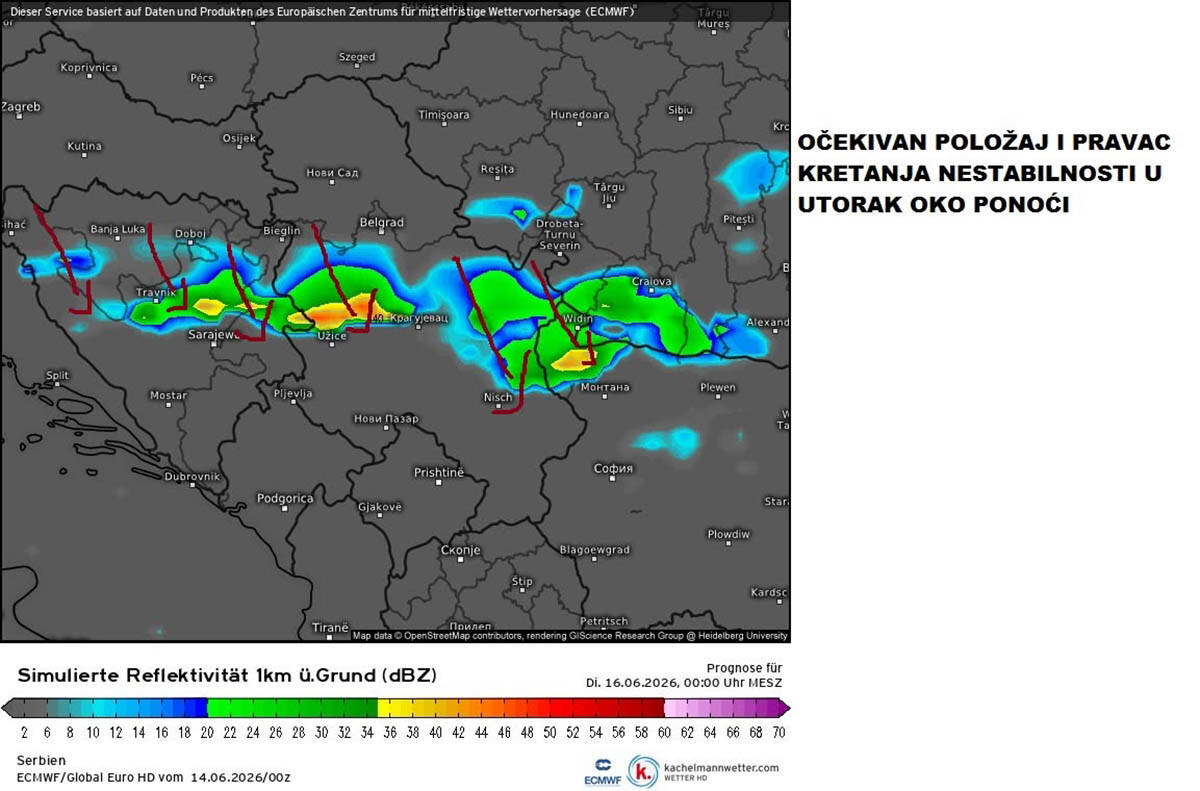Select the Widin city label
Image resolution: width=1200 pixels, height=791 pixels.
[x=578, y=319]
